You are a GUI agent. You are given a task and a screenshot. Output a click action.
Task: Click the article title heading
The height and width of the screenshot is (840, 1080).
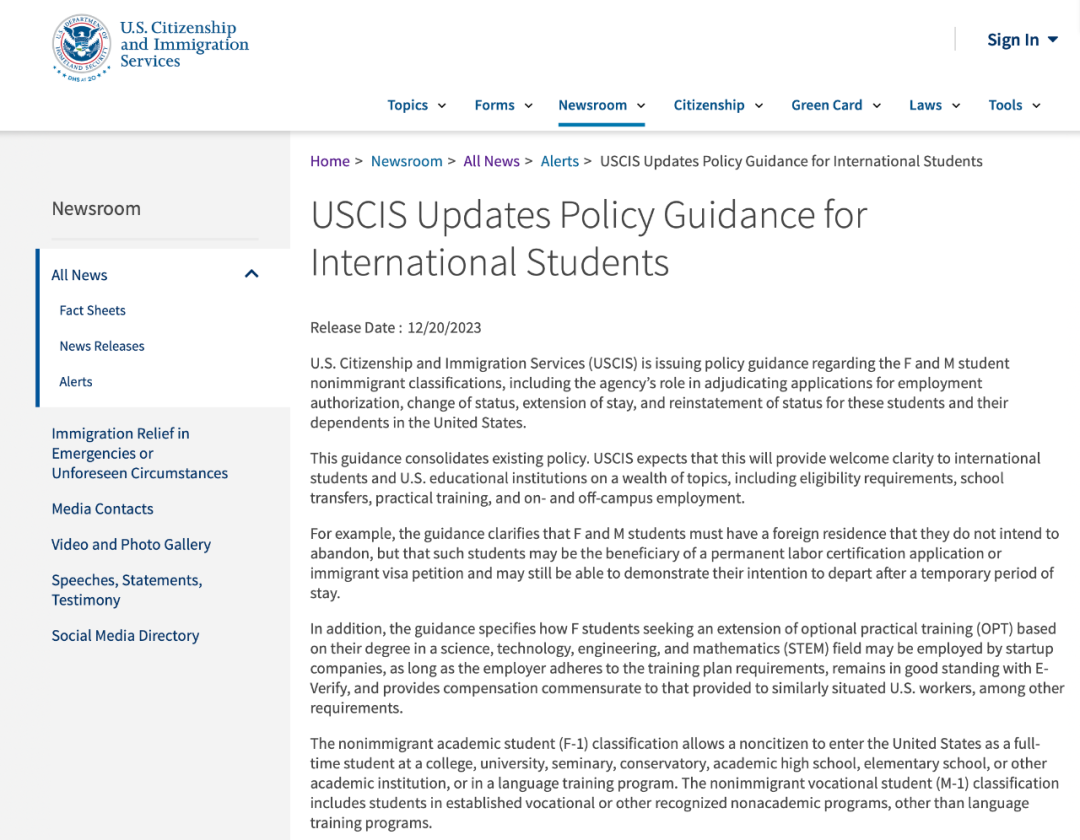point(589,238)
